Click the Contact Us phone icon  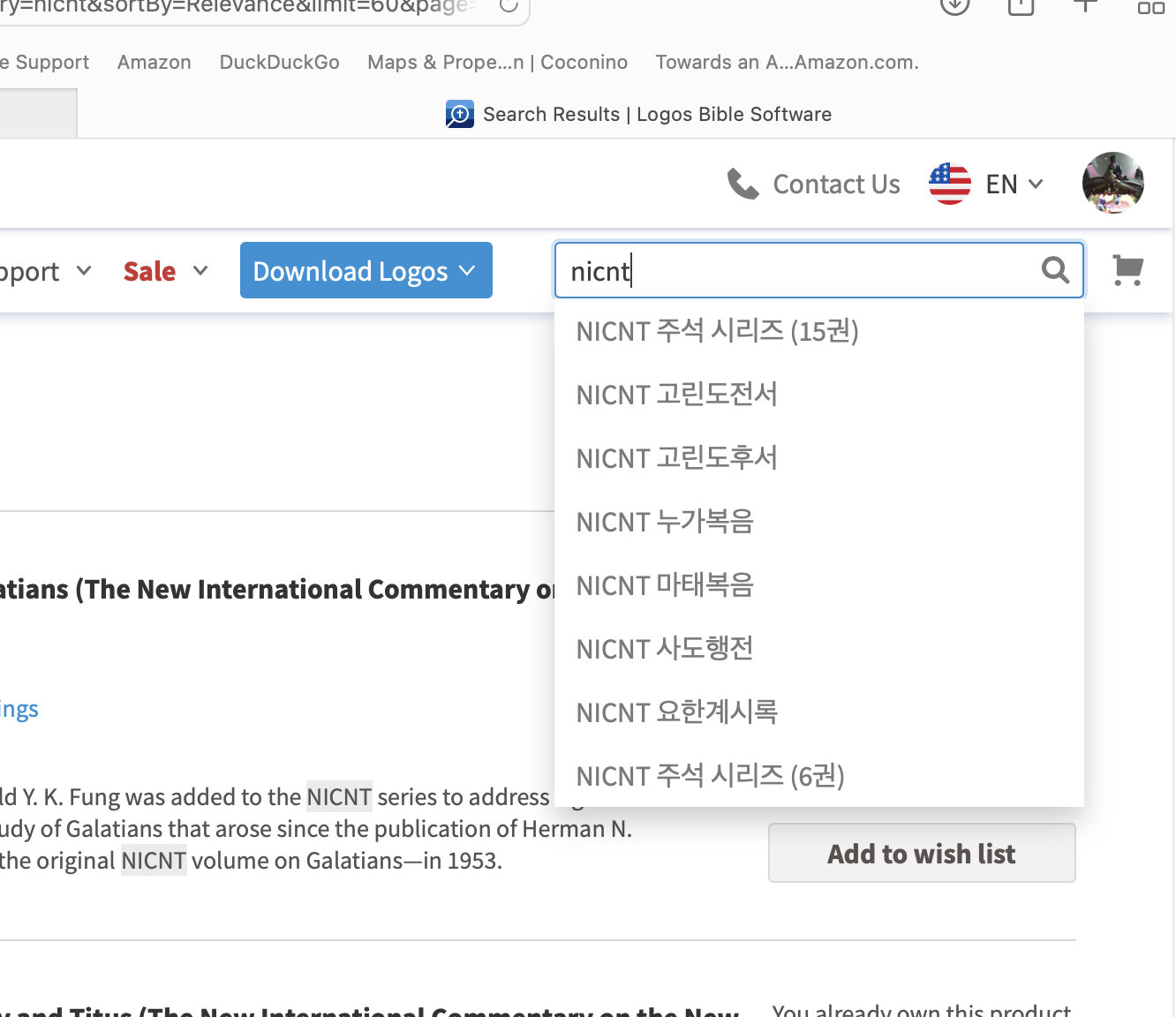click(743, 184)
